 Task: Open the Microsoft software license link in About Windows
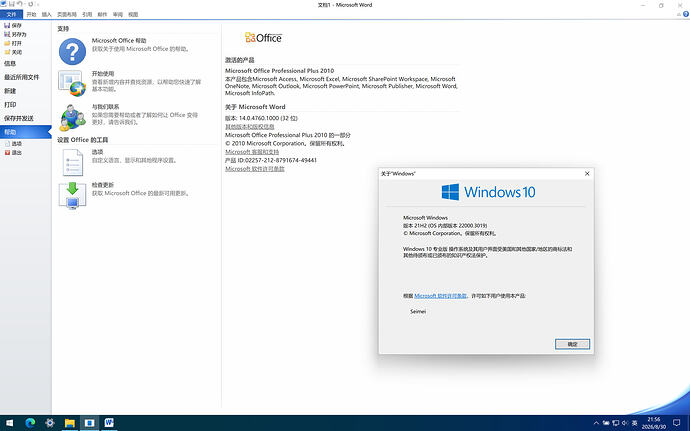coord(440,296)
